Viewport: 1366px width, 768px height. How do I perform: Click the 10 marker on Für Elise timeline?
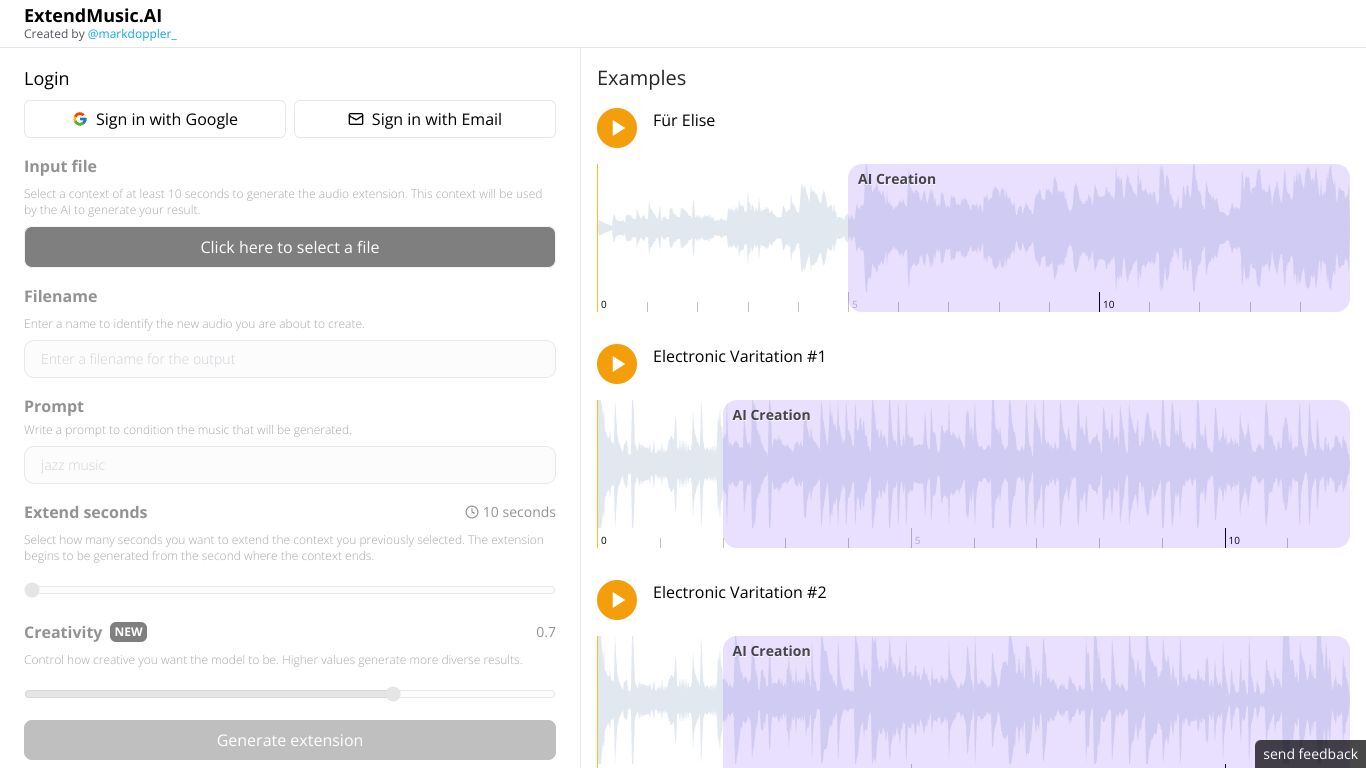(x=1108, y=304)
